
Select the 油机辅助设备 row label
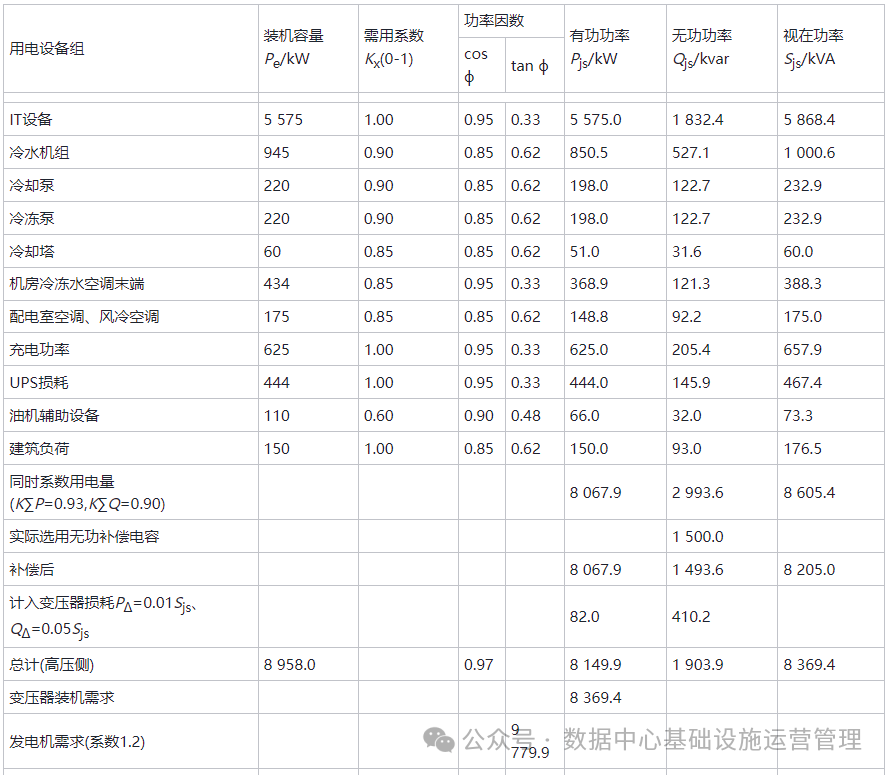pyautogui.click(x=54, y=416)
